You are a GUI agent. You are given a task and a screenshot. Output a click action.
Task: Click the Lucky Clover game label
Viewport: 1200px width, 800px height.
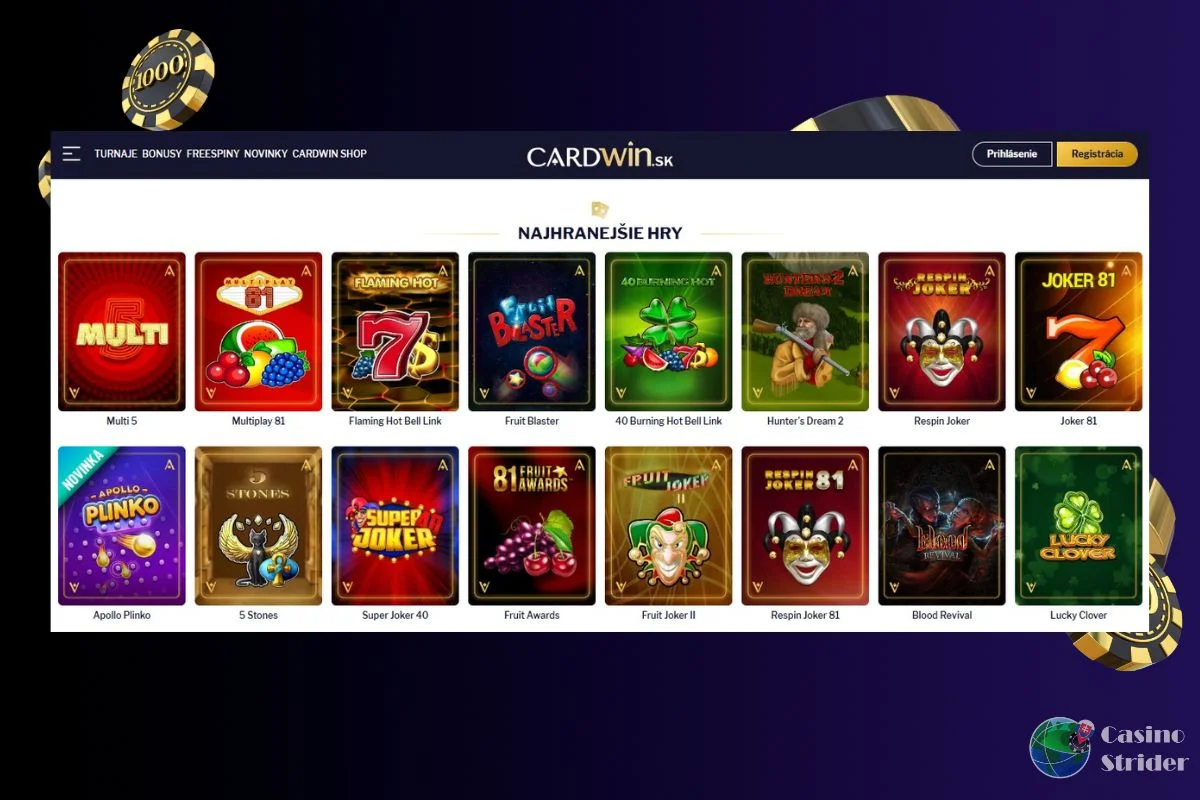point(1078,615)
